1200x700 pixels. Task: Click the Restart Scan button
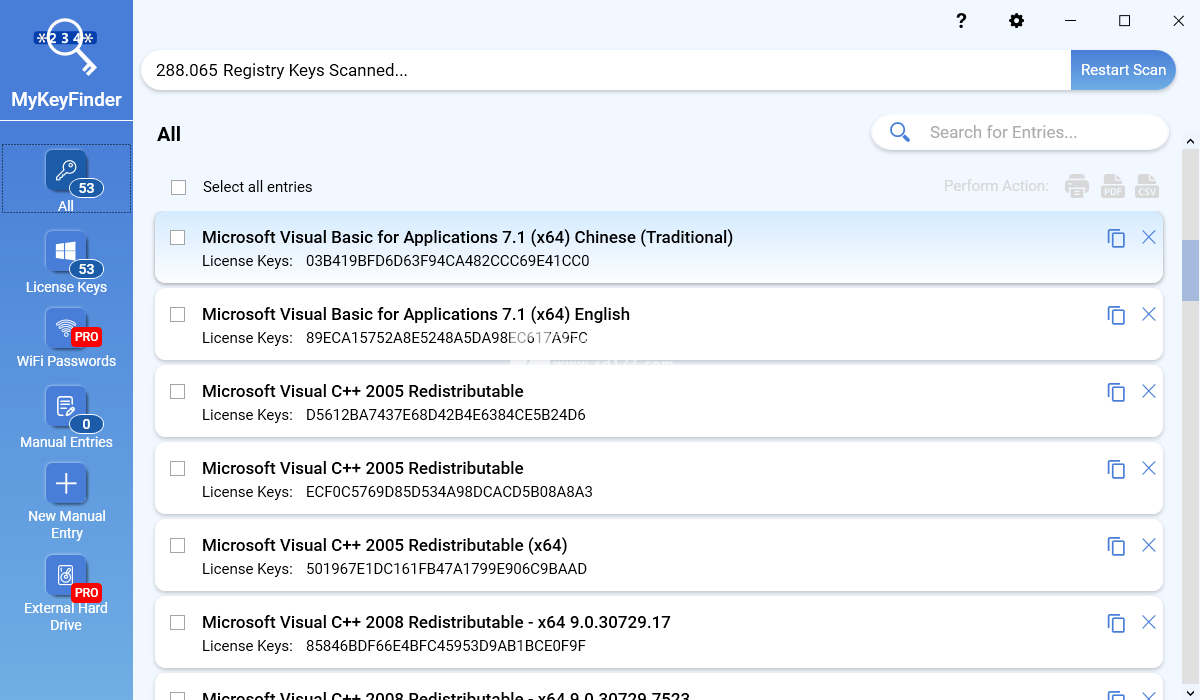coord(1123,70)
